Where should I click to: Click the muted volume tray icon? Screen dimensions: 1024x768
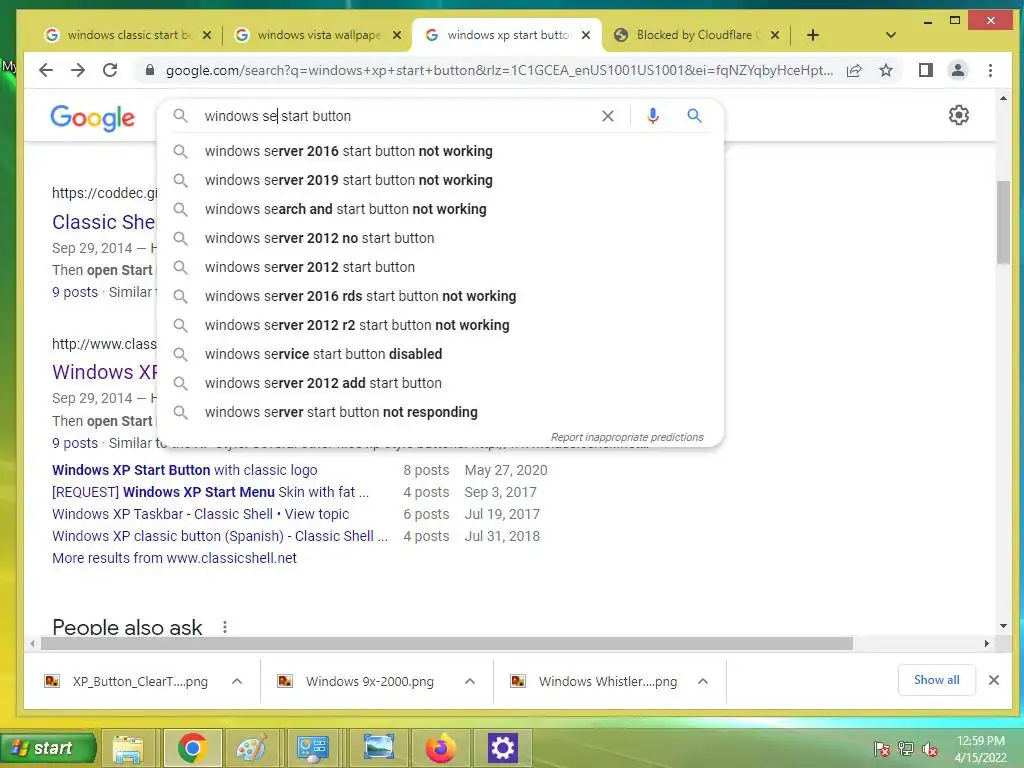[930, 749]
